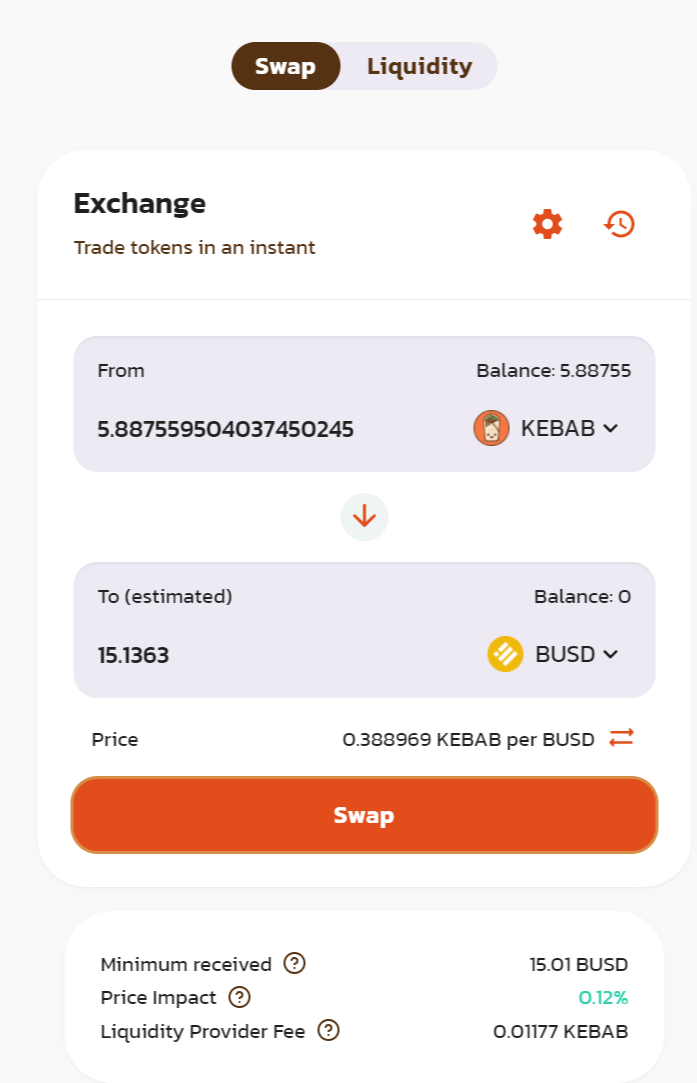697x1083 pixels.
Task: Click the Liquidity Provider Fee help icon
Action: point(328,1030)
